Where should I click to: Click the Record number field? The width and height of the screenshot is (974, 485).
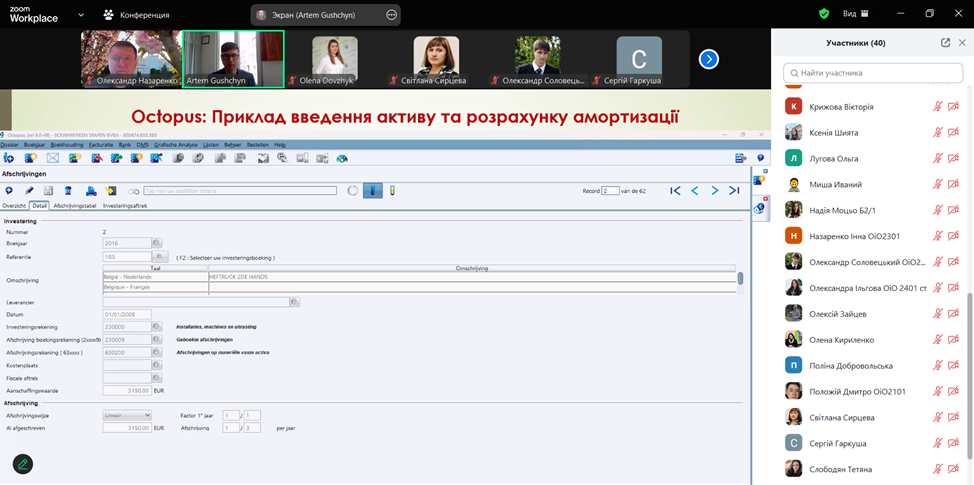(x=611, y=191)
